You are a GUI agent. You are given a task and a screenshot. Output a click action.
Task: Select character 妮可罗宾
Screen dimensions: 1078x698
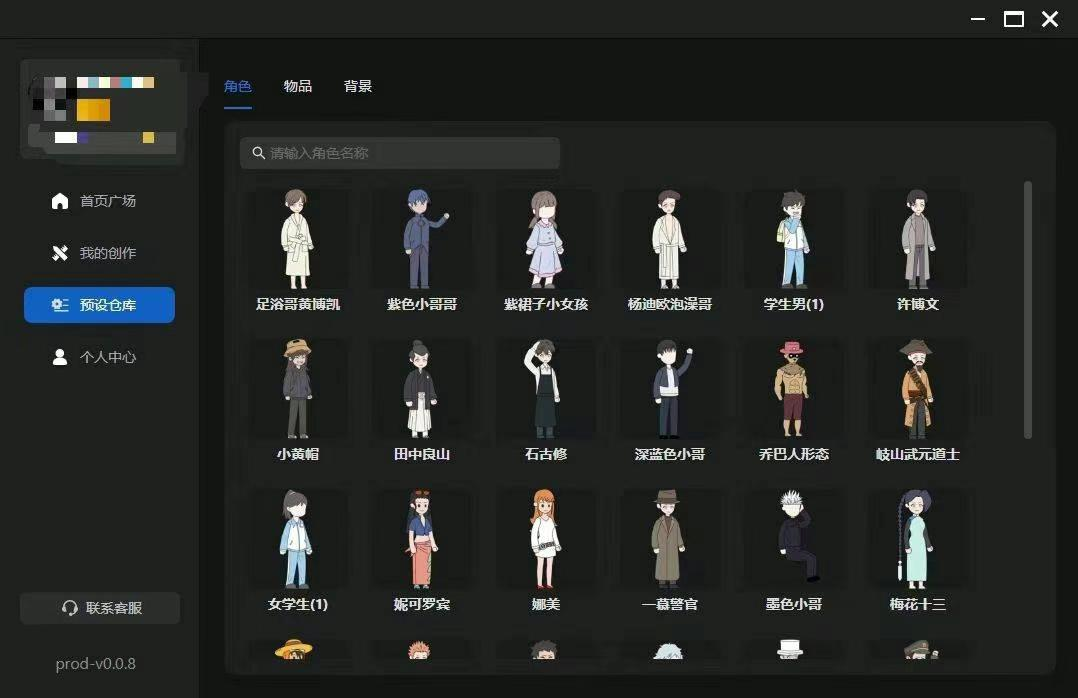coord(421,550)
